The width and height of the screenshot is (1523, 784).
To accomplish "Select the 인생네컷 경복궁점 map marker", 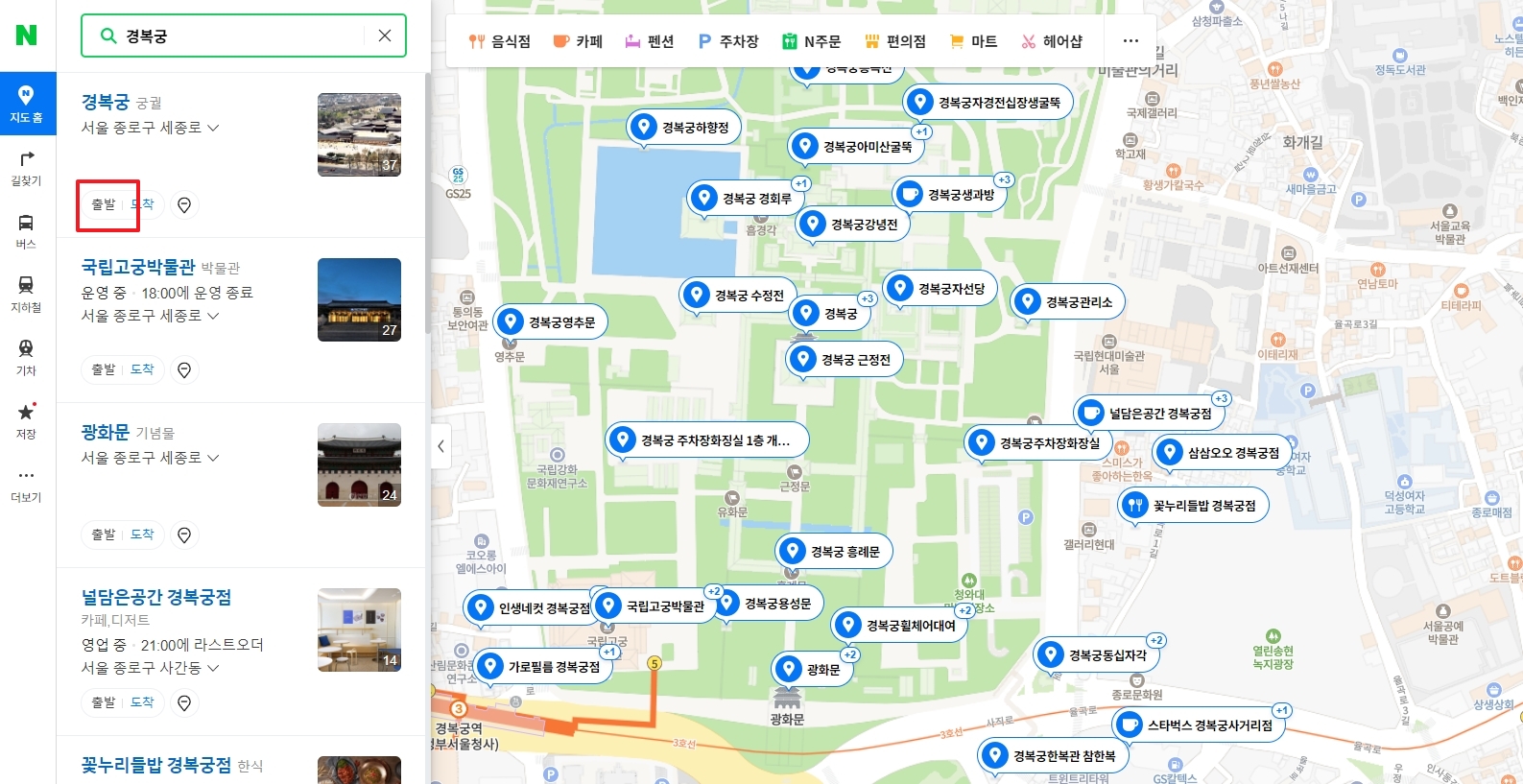I will click(x=534, y=608).
